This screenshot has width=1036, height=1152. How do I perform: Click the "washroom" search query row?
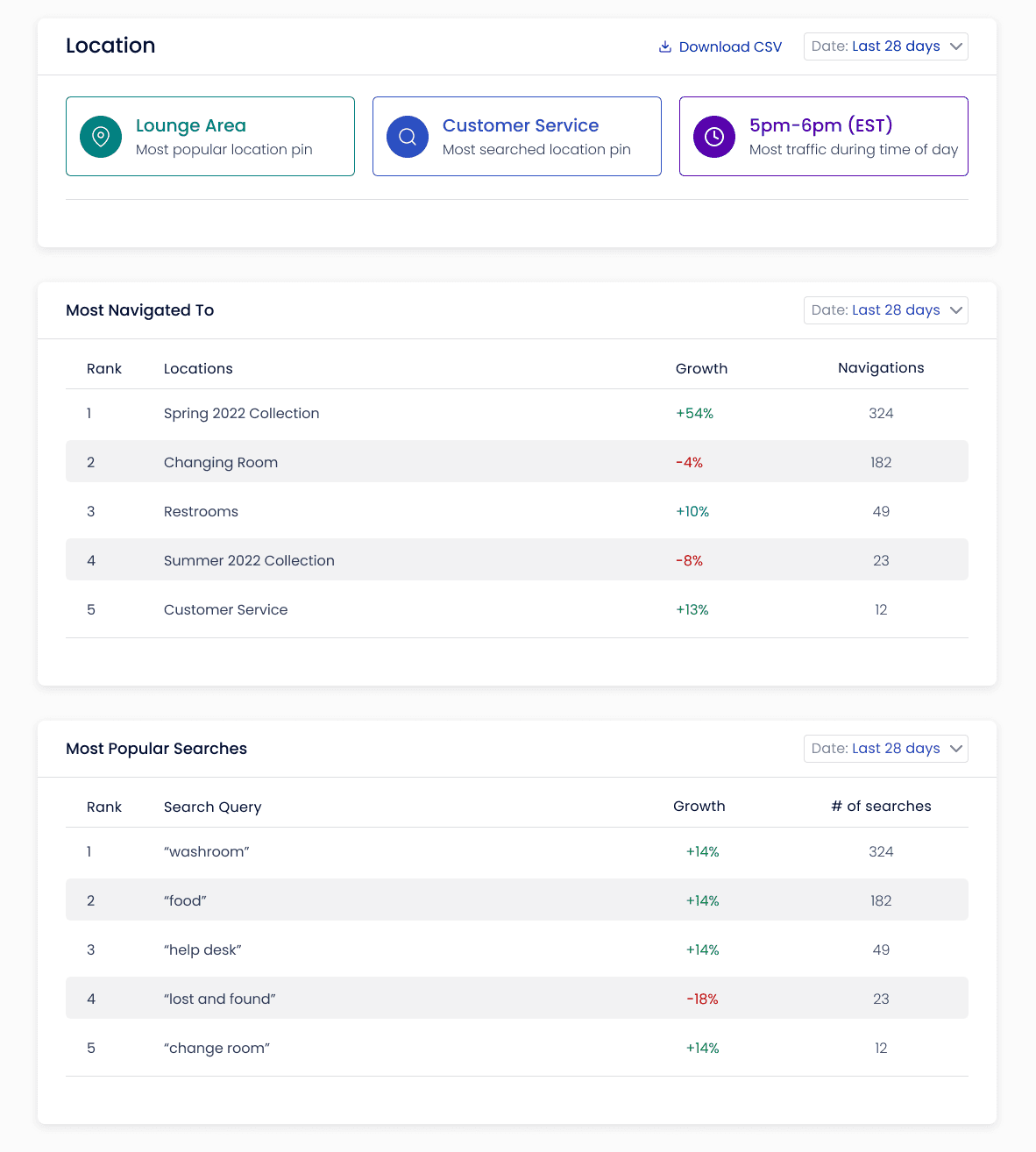click(517, 852)
